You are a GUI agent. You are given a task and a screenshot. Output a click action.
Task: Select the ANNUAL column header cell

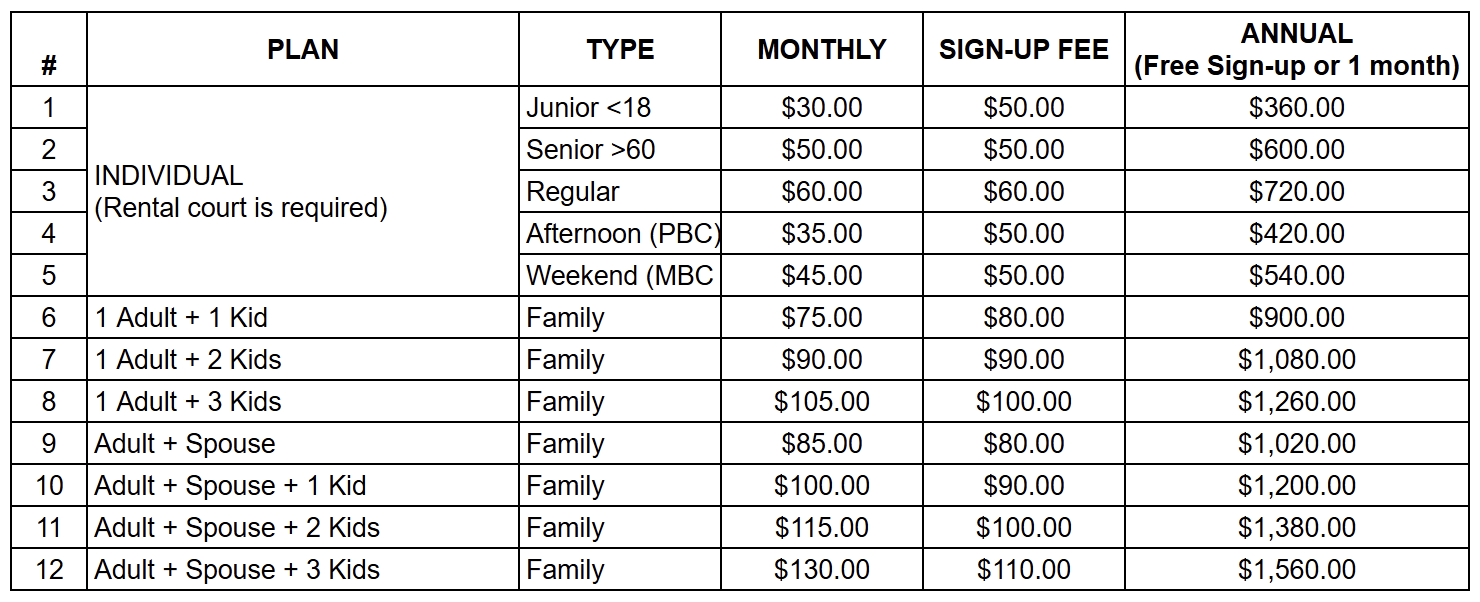1296,50
